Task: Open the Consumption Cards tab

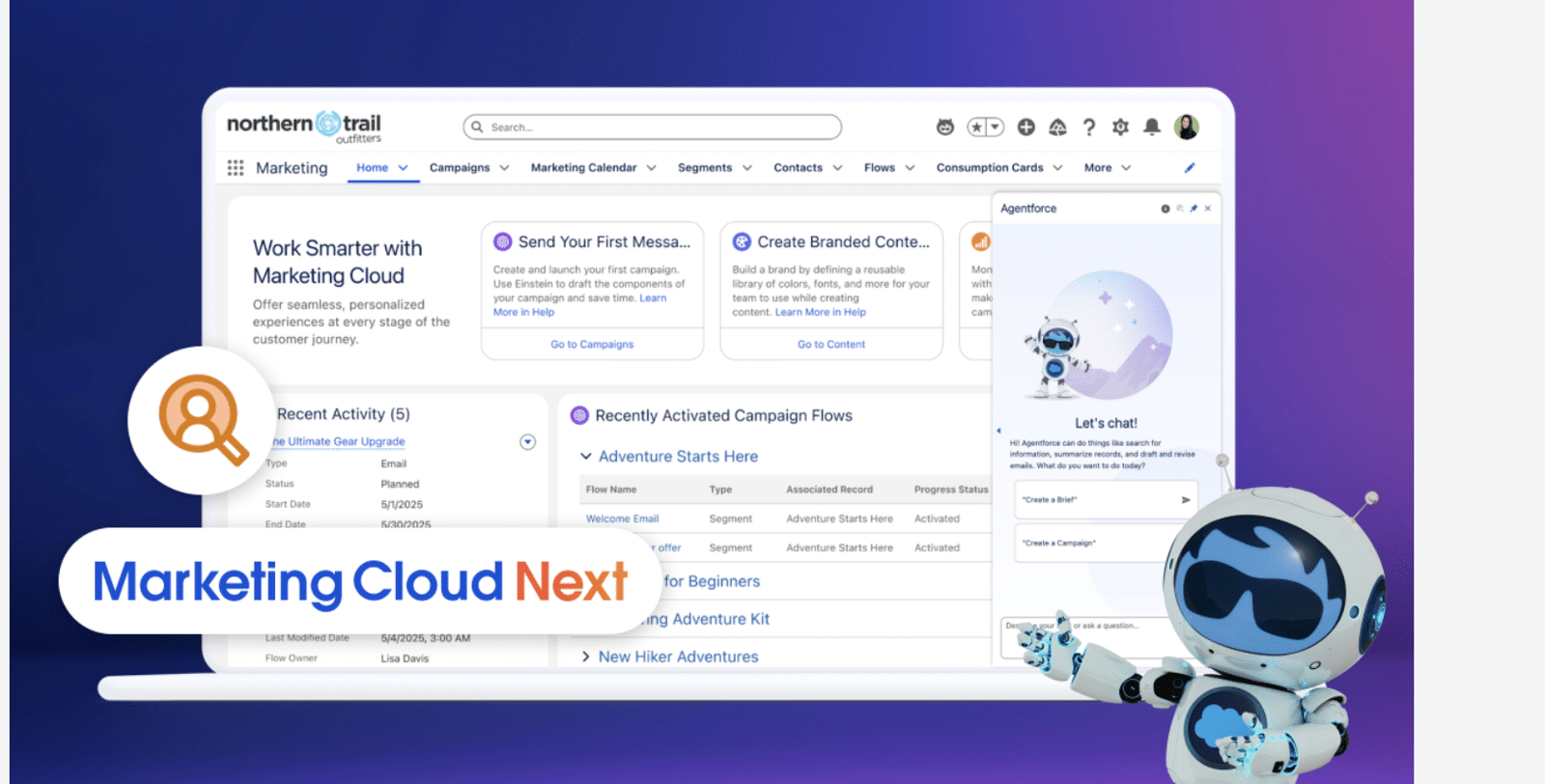Action: point(990,168)
